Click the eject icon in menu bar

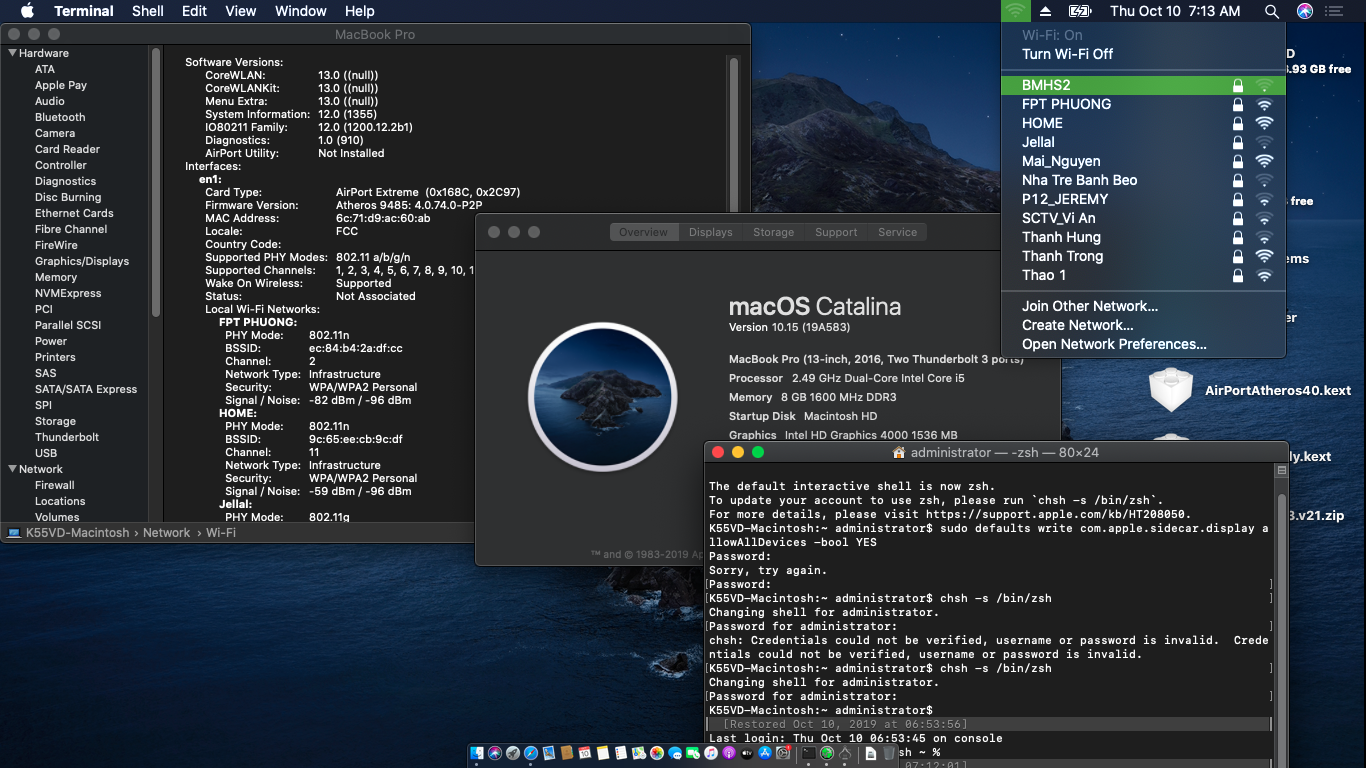(x=1046, y=11)
